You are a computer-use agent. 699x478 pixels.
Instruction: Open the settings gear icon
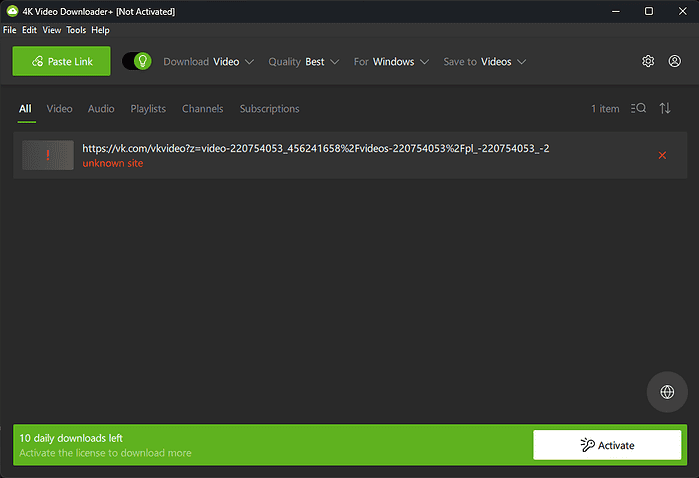tap(648, 61)
